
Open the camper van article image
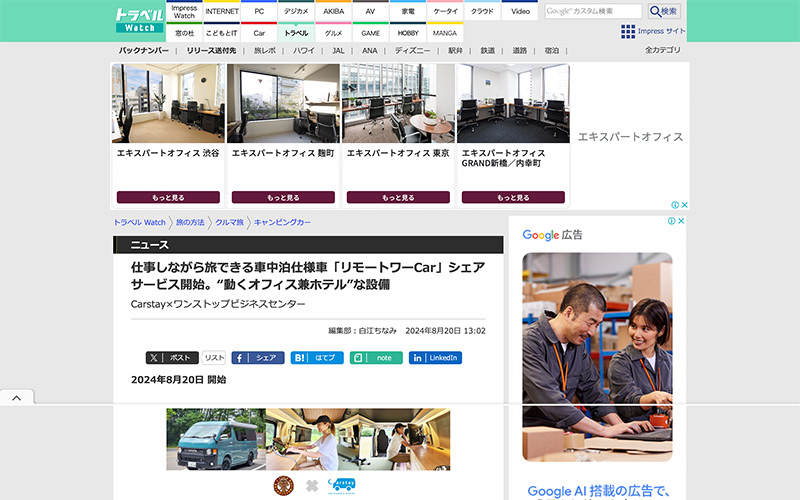click(x=308, y=439)
